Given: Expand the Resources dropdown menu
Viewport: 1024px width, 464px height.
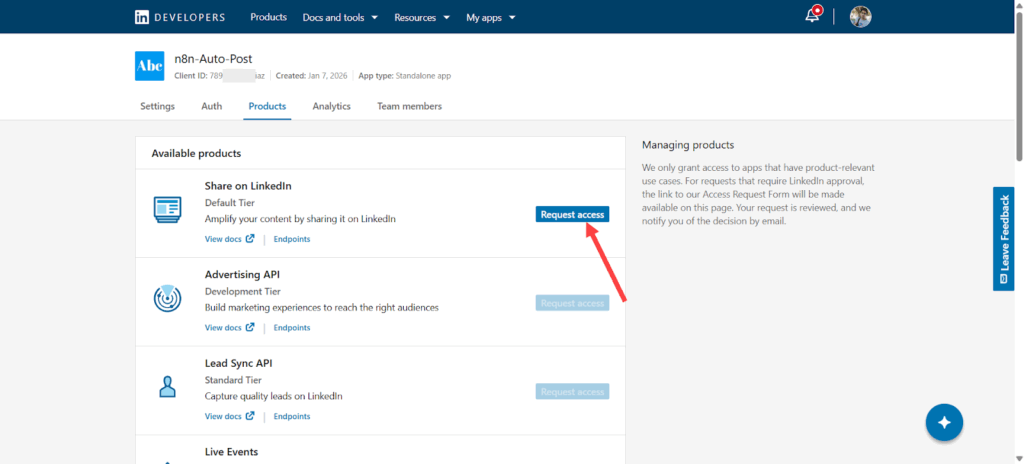Looking at the screenshot, I should tap(422, 17).
